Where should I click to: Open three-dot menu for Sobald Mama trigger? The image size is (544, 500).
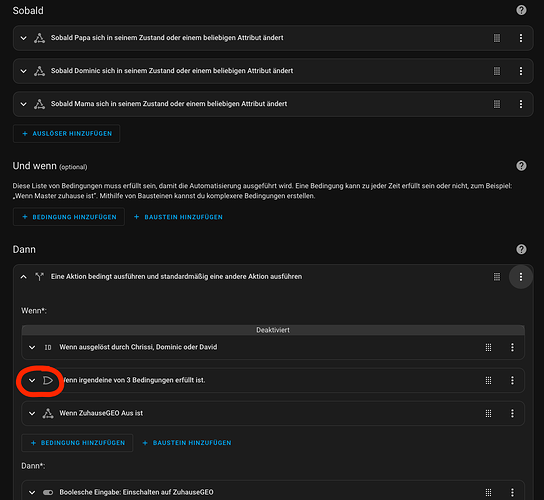click(x=521, y=104)
